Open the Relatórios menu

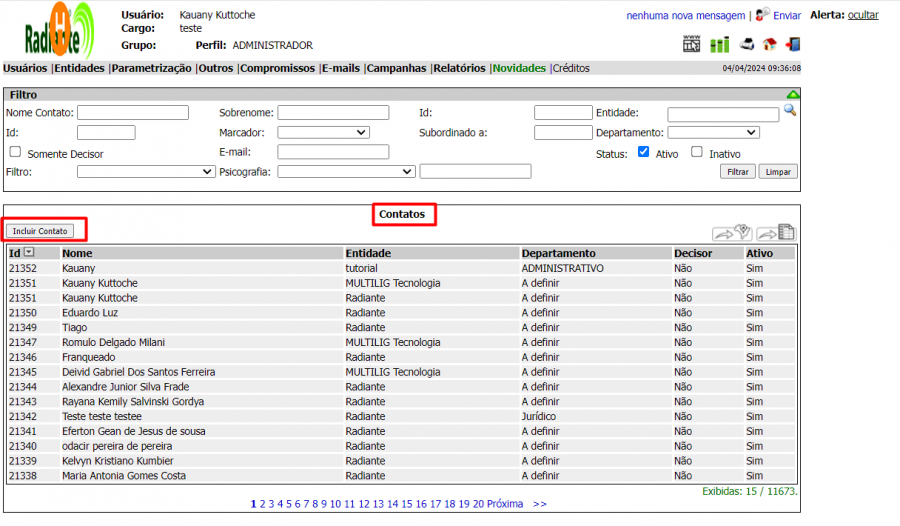(459, 69)
